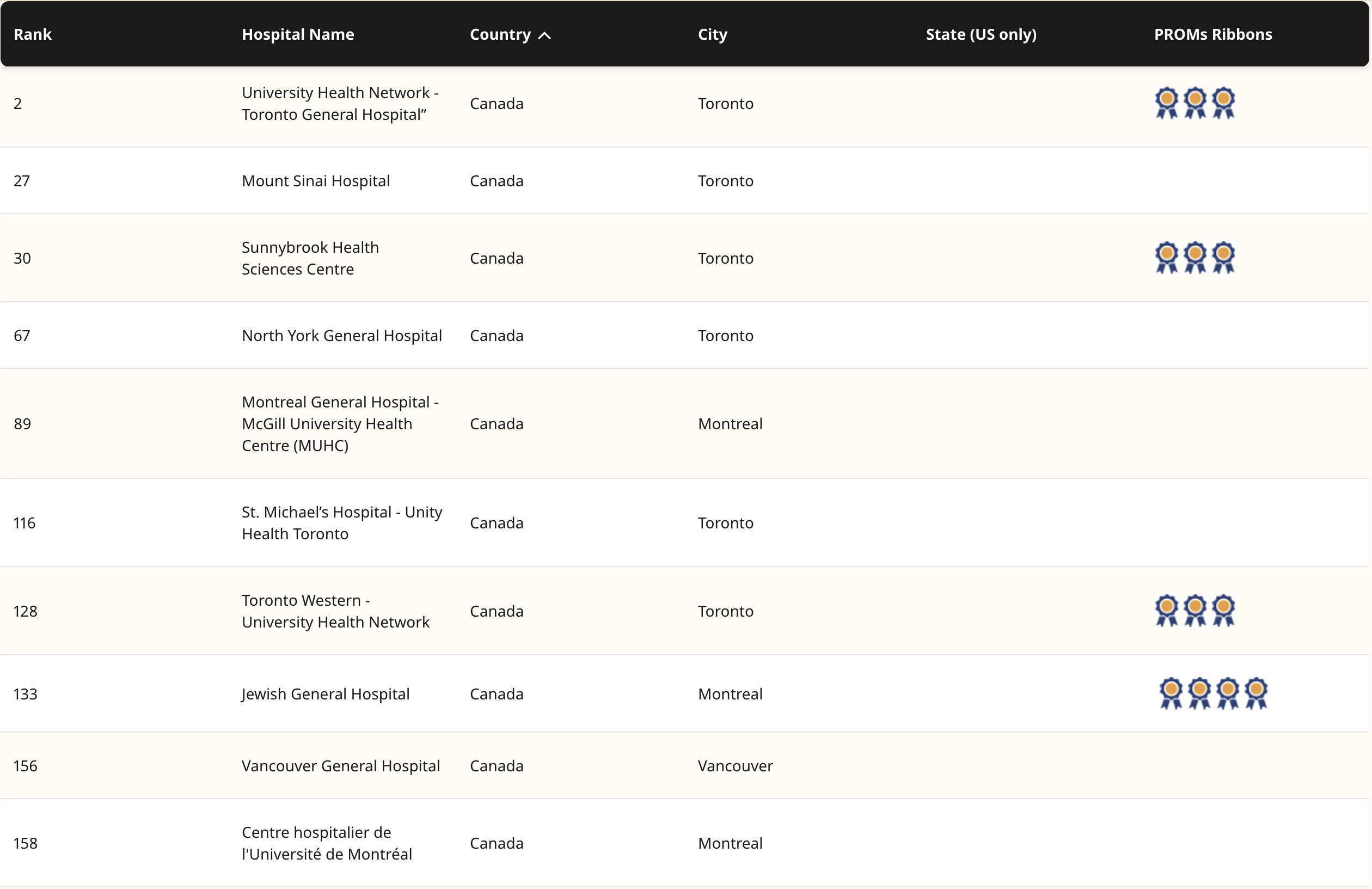The image size is (1372, 889).
Task: Click Toronto Western - University Health Network
Action: 335,611
